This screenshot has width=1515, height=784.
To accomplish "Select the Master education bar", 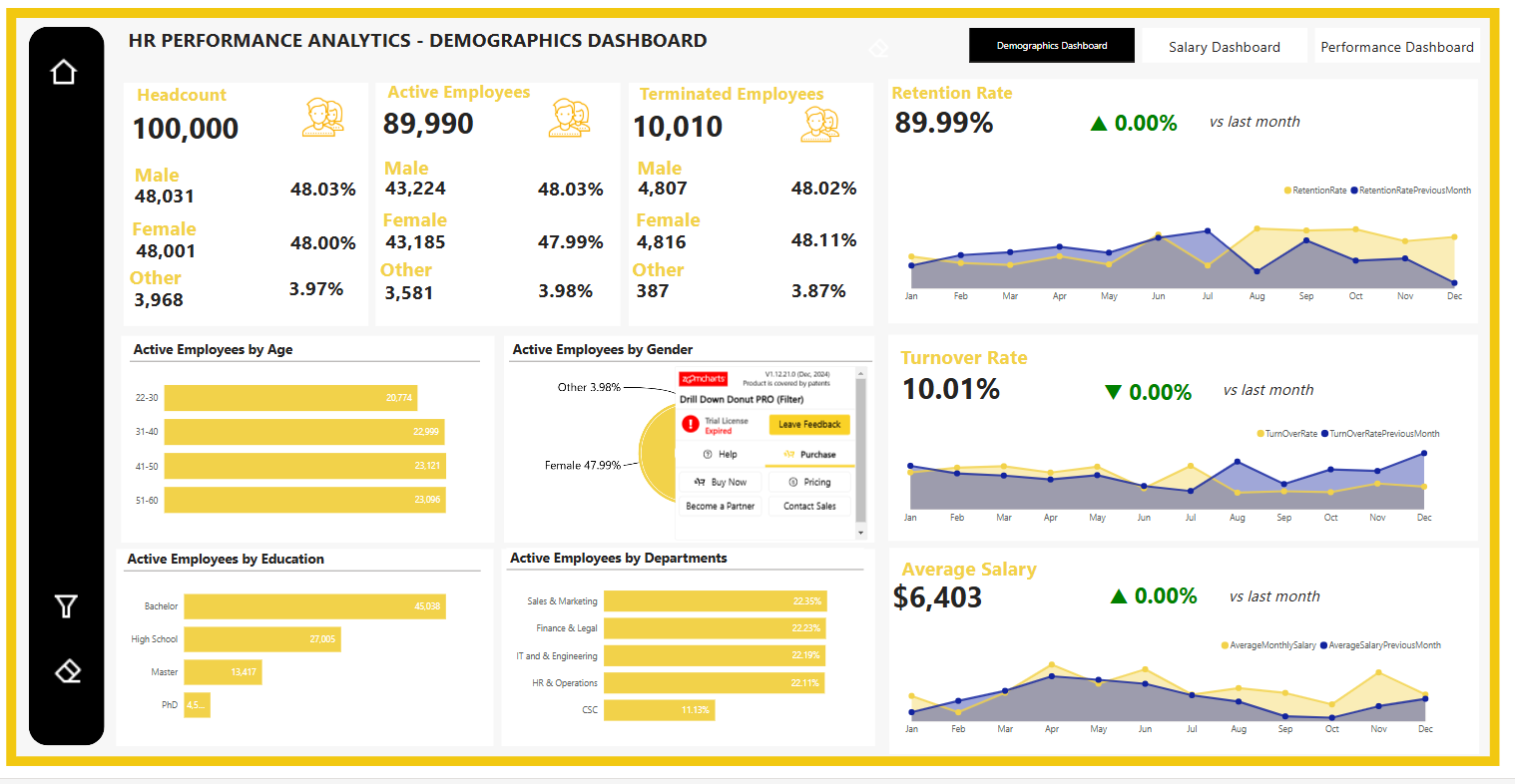I will pos(223,672).
